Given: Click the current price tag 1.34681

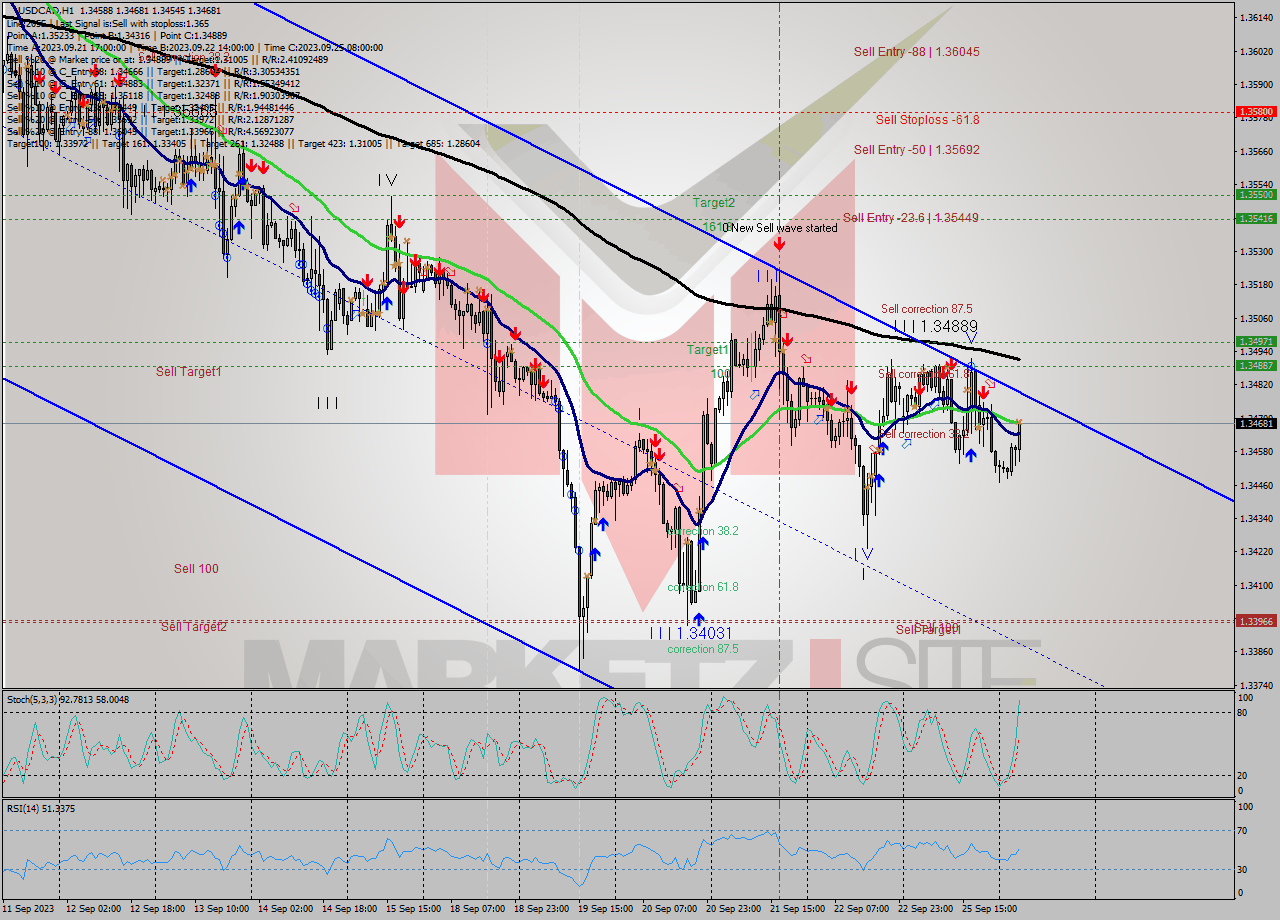Looking at the screenshot, I should tap(1255, 424).
